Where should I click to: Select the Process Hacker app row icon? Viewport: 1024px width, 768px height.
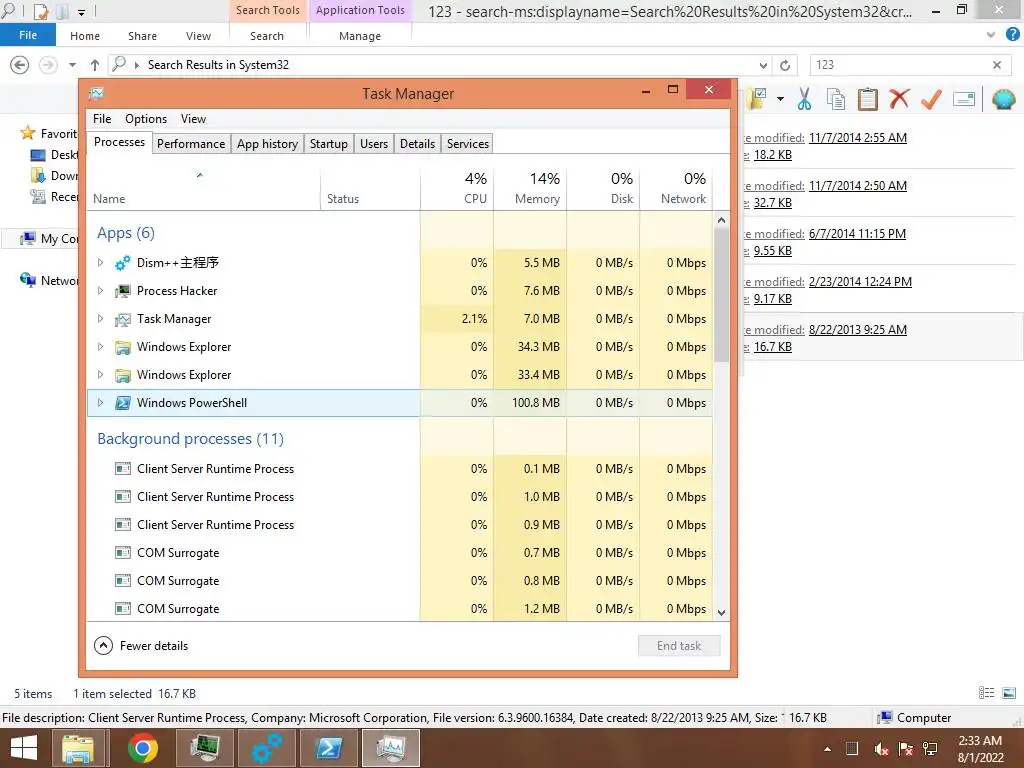click(x=123, y=291)
